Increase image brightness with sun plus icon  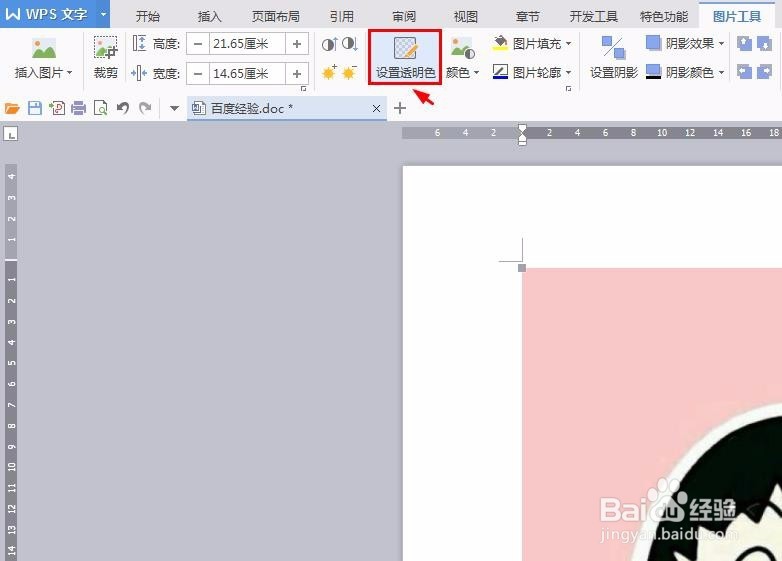[330, 73]
